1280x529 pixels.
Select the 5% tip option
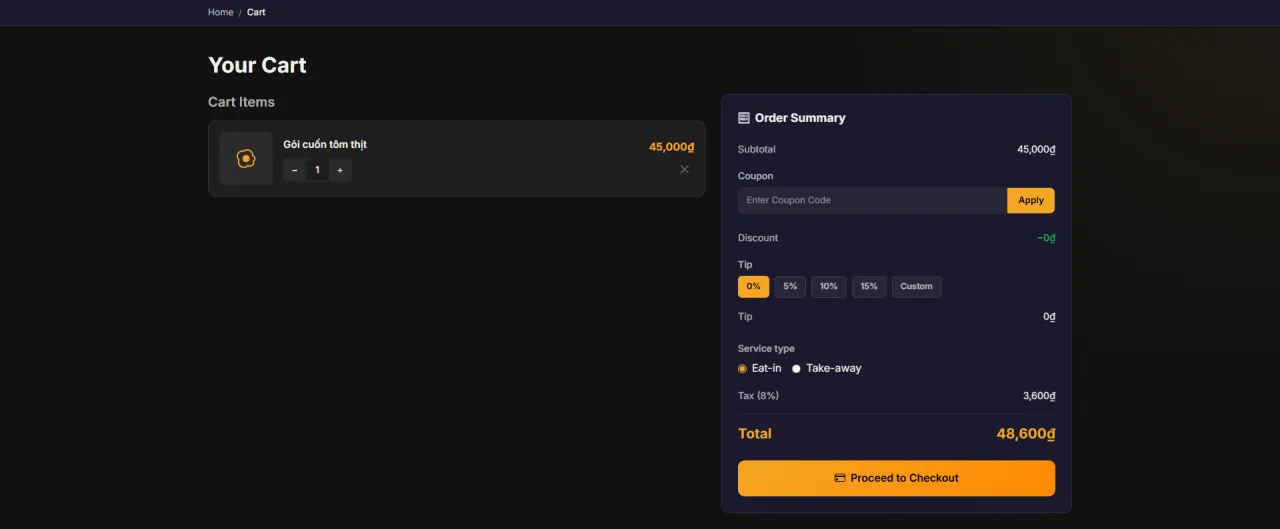790,287
